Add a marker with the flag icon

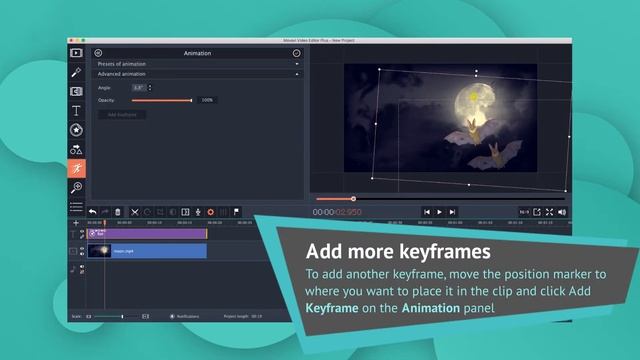(236, 212)
